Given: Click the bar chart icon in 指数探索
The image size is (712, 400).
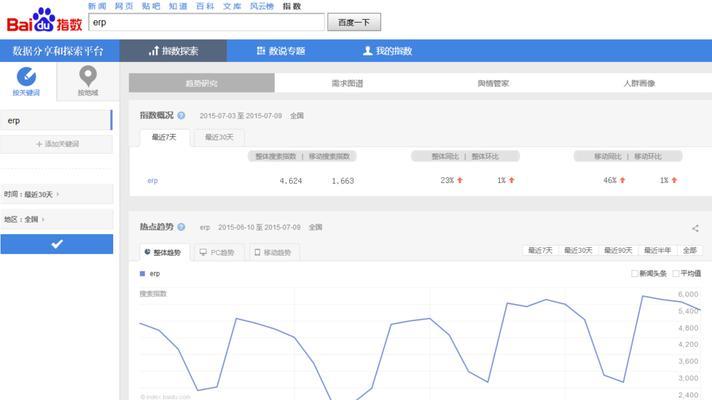Looking at the screenshot, I should tap(153, 51).
